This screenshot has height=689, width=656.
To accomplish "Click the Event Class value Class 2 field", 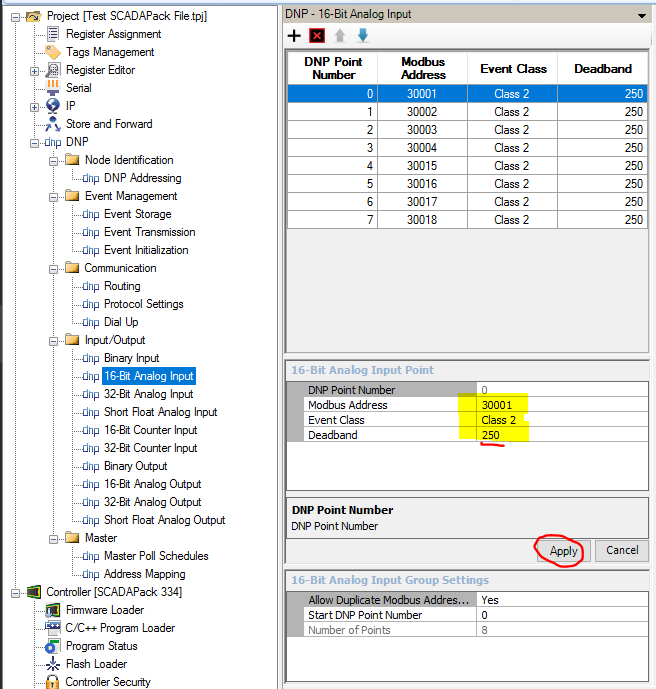I will pyautogui.click(x=562, y=420).
